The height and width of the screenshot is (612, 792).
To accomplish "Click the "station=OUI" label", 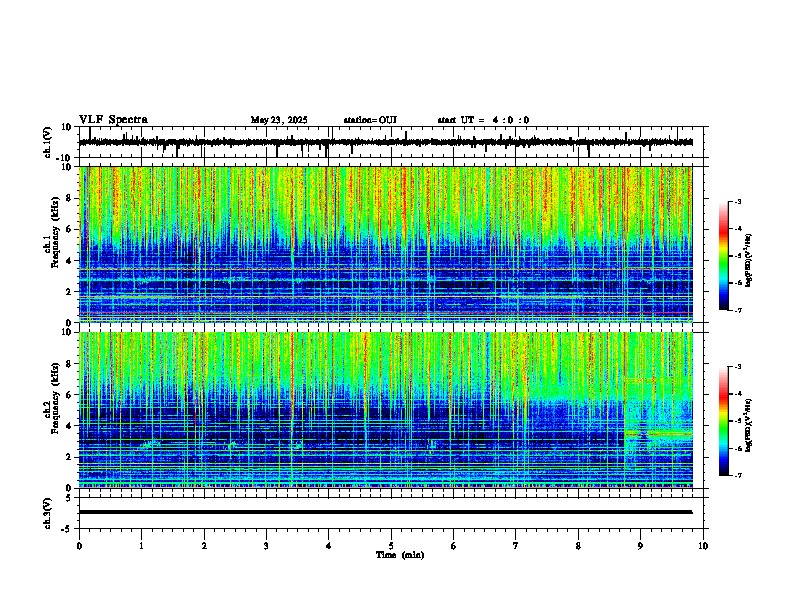I will click(x=370, y=120).
